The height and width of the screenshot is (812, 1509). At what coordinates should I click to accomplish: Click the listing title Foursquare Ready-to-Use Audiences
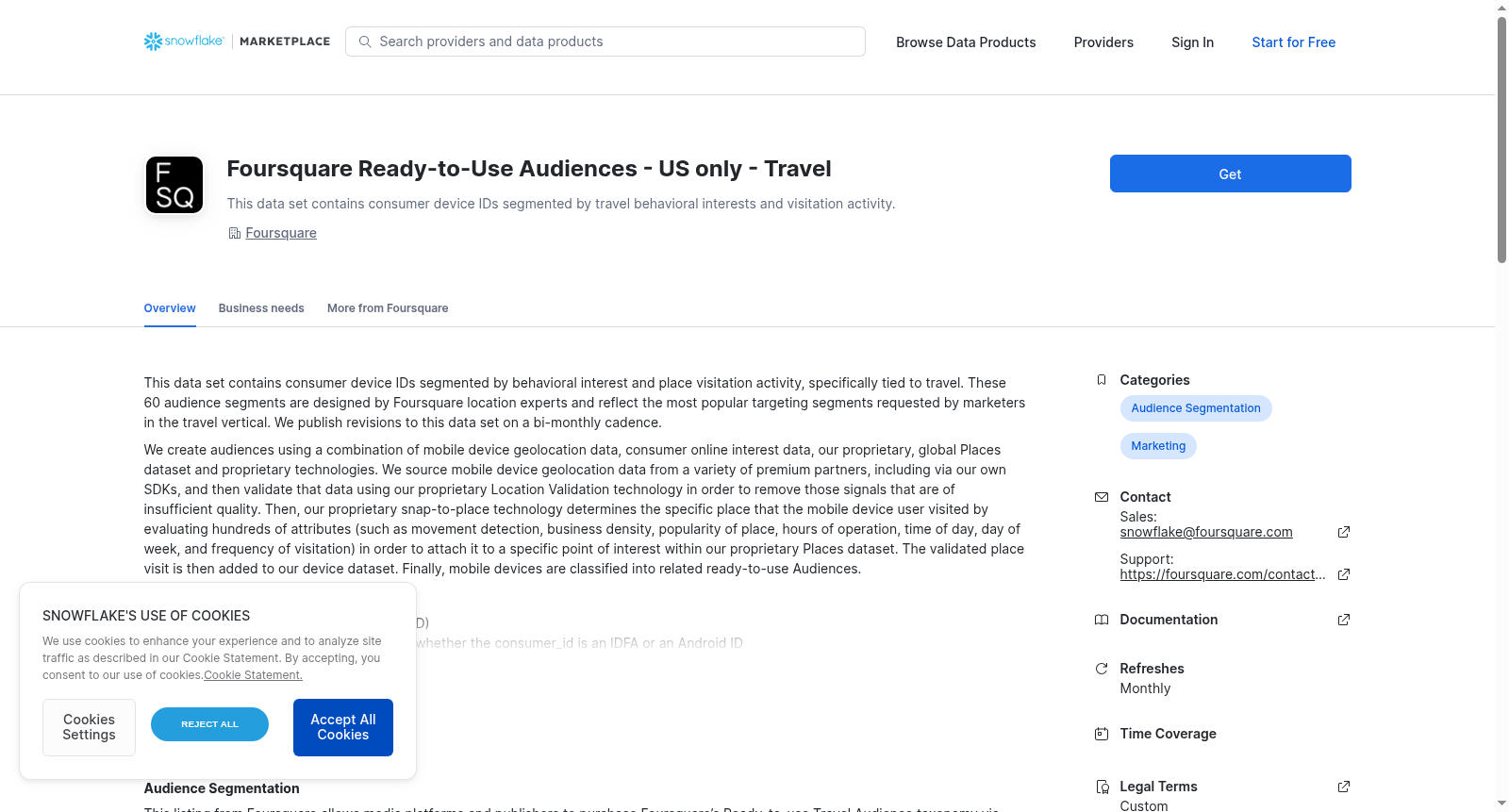[529, 169]
